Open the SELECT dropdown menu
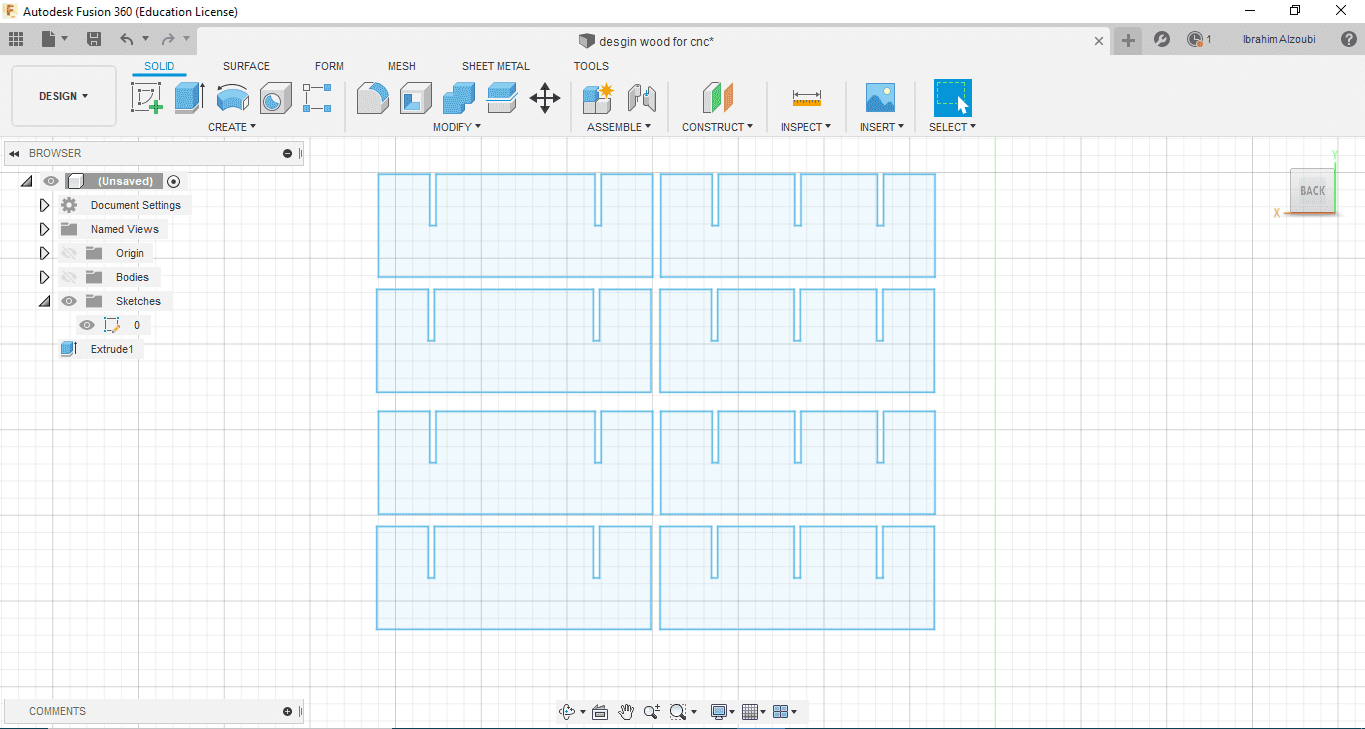Viewport: 1365px width, 729px height. (x=952, y=127)
